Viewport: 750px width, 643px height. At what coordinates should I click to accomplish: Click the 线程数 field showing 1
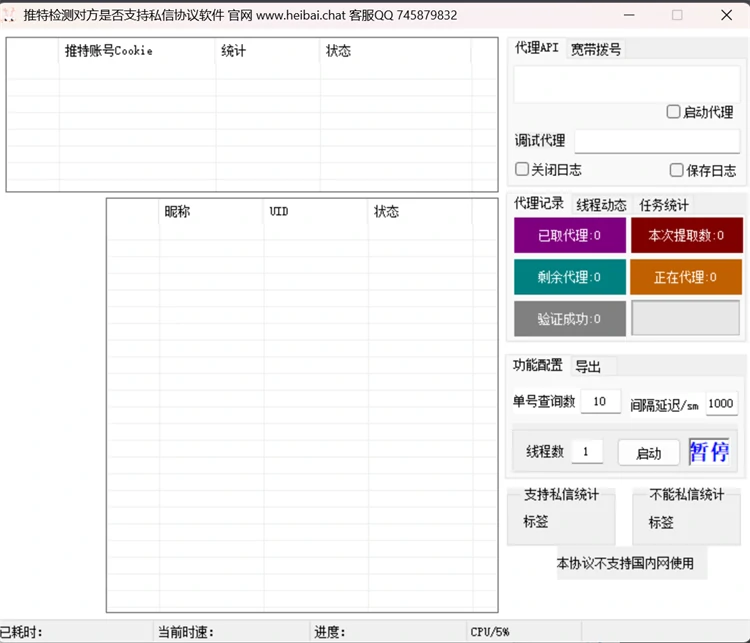tap(587, 452)
